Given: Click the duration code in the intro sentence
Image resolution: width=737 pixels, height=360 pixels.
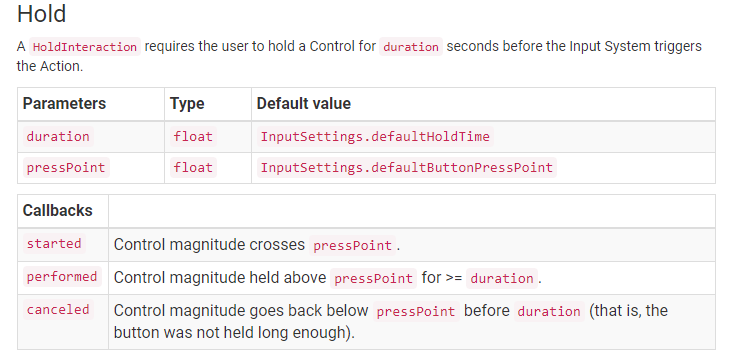Looking at the screenshot, I should click(x=411, y=47).
